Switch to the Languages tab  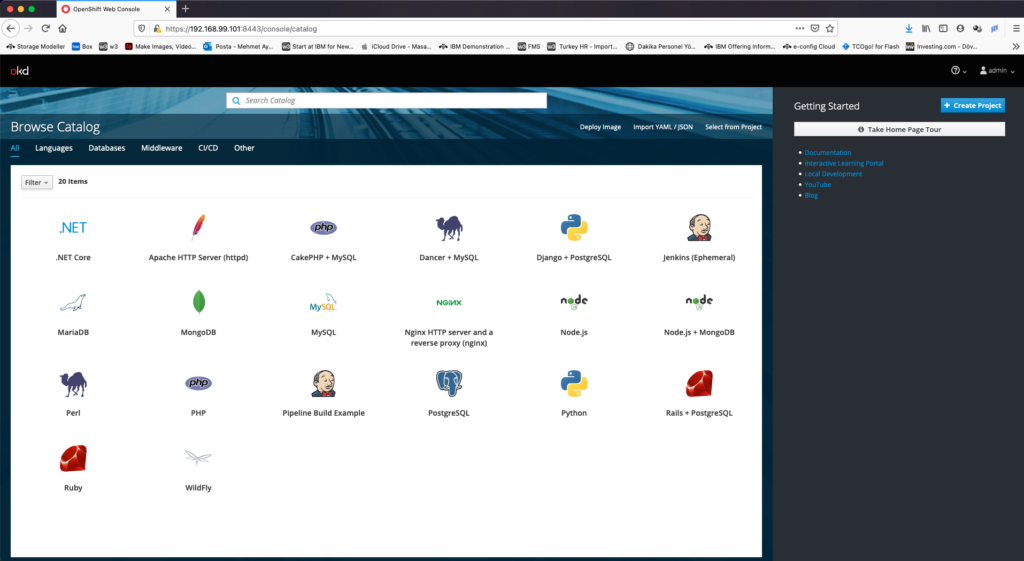point(54,148)
